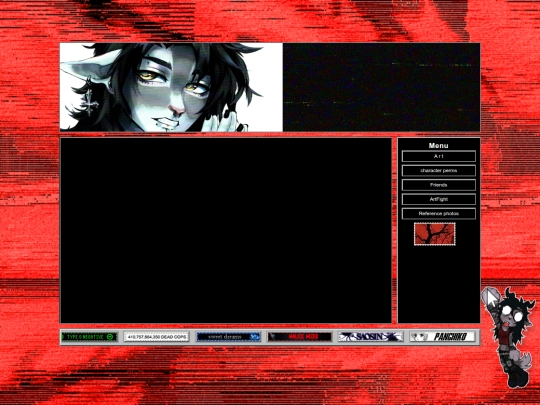
Task: Click the Saosin badge
Action: (371, 336)
